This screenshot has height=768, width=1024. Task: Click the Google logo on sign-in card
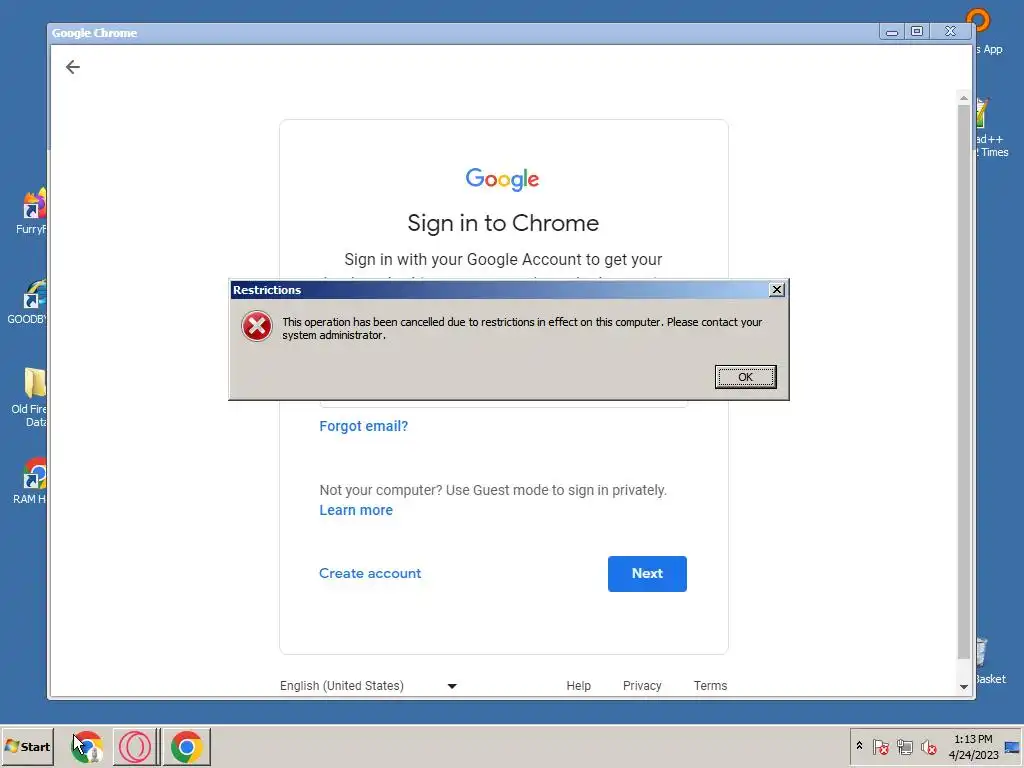click(x=502, y=179)
